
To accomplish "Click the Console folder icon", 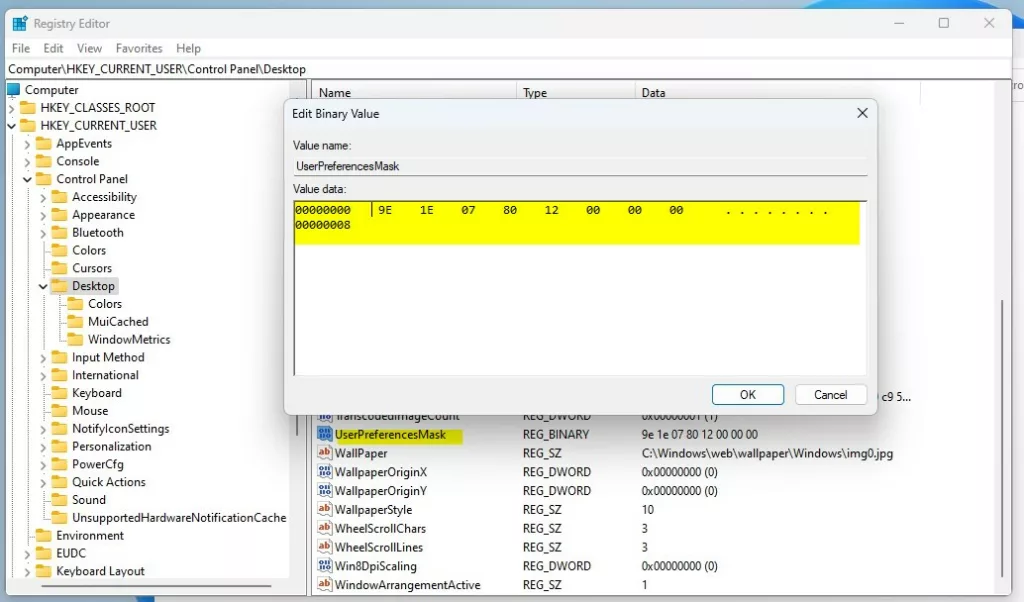I will [x=44, y=161].
